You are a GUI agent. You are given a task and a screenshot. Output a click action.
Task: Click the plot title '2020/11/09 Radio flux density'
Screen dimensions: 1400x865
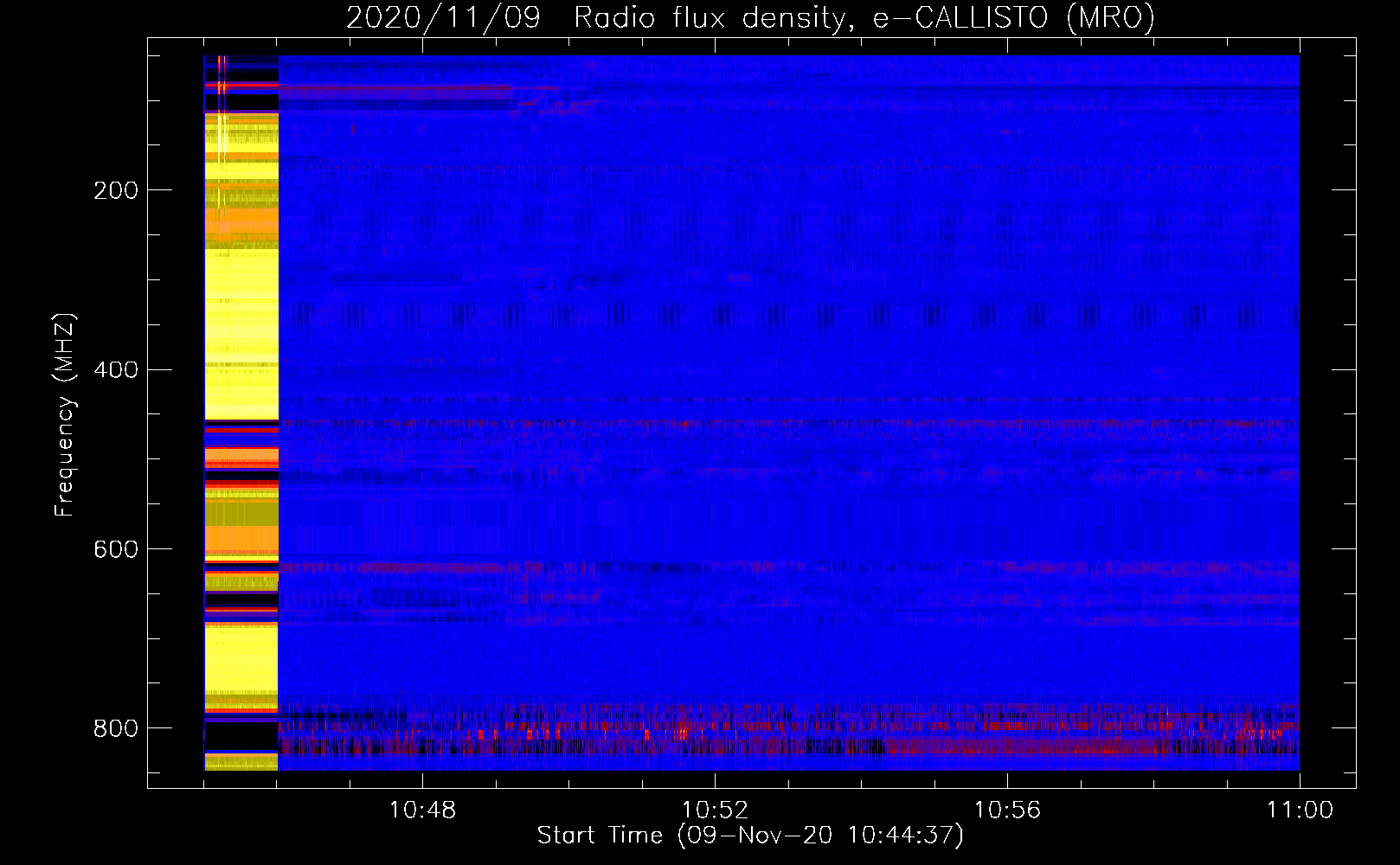[x=751, y=17]
